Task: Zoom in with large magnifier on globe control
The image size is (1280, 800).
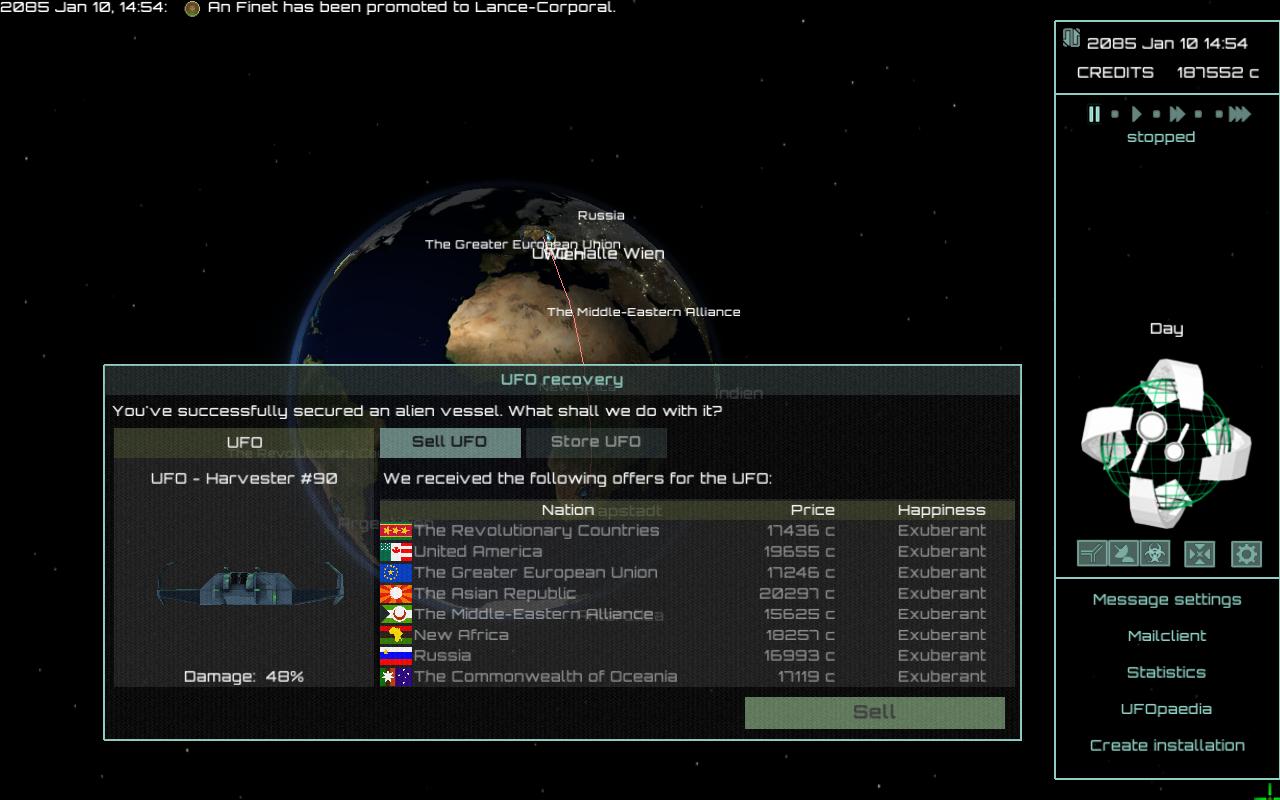Action: pyautogui.click(x=1150, y=428)
